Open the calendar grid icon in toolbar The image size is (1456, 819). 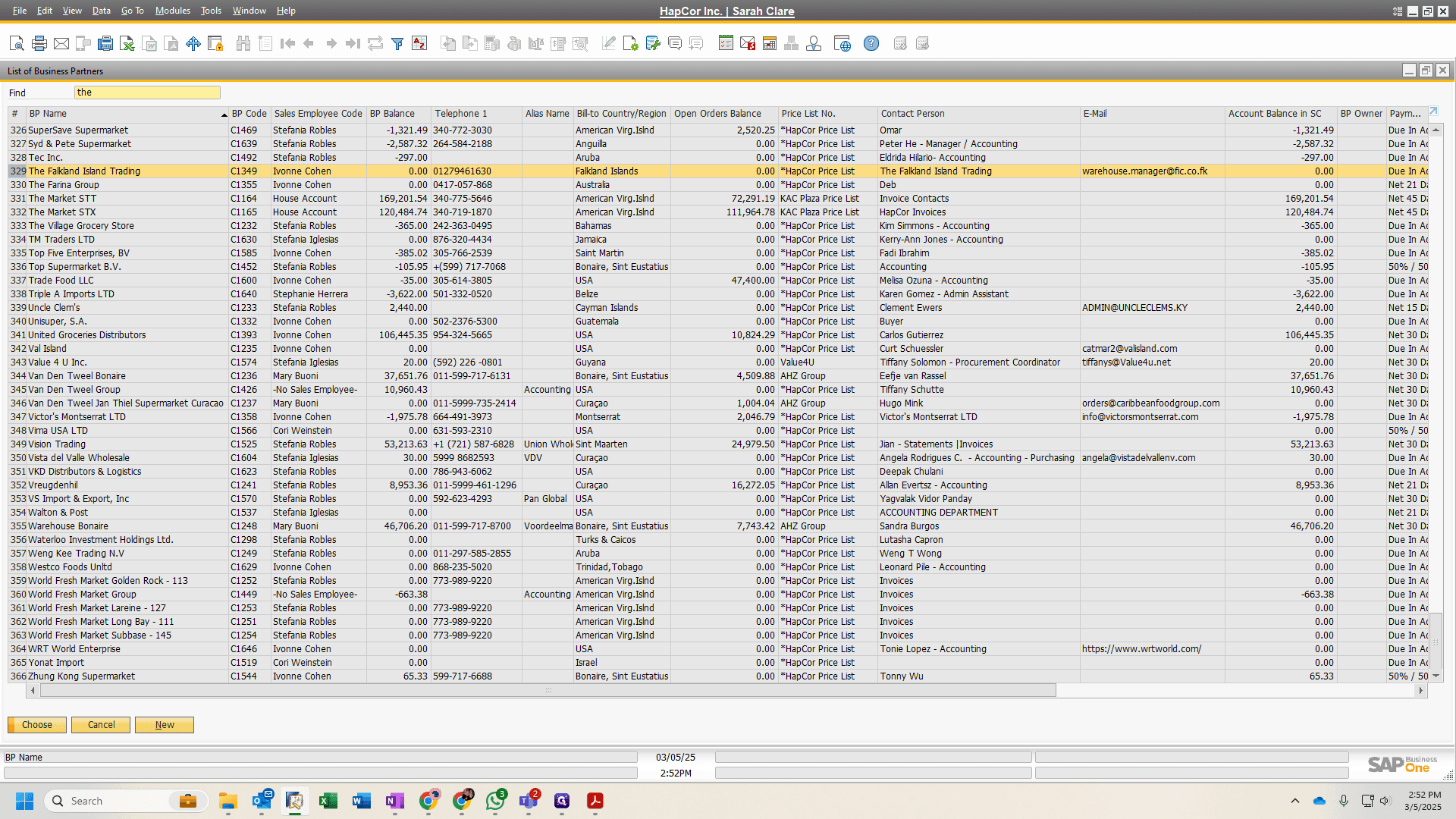[x=770, y=43]
